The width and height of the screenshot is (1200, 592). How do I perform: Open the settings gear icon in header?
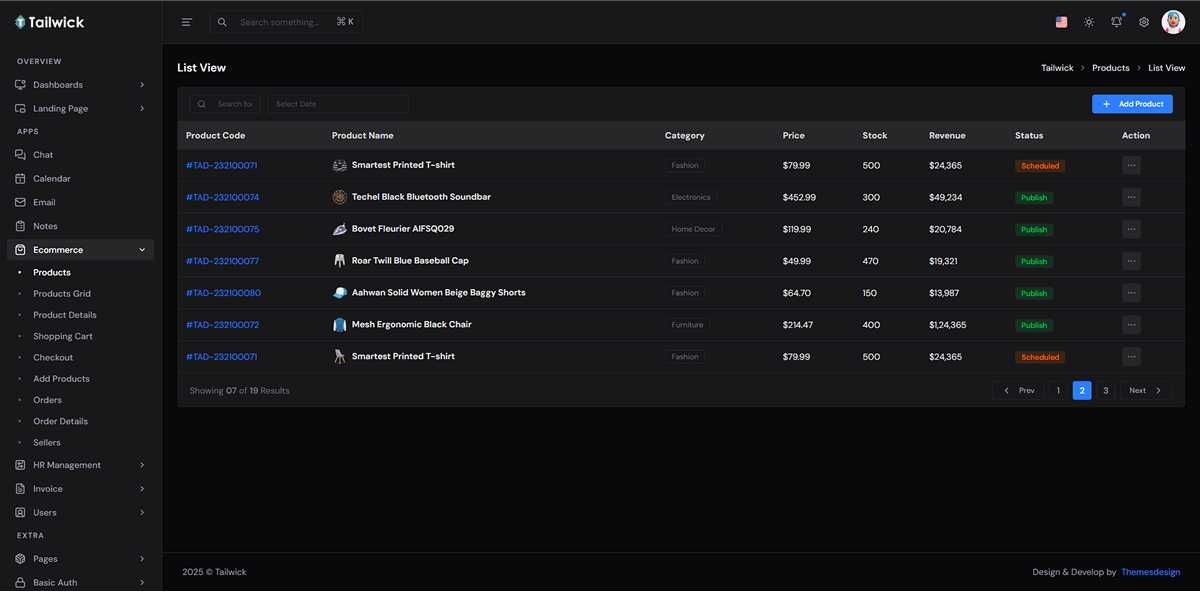[x=1144, y=22]
